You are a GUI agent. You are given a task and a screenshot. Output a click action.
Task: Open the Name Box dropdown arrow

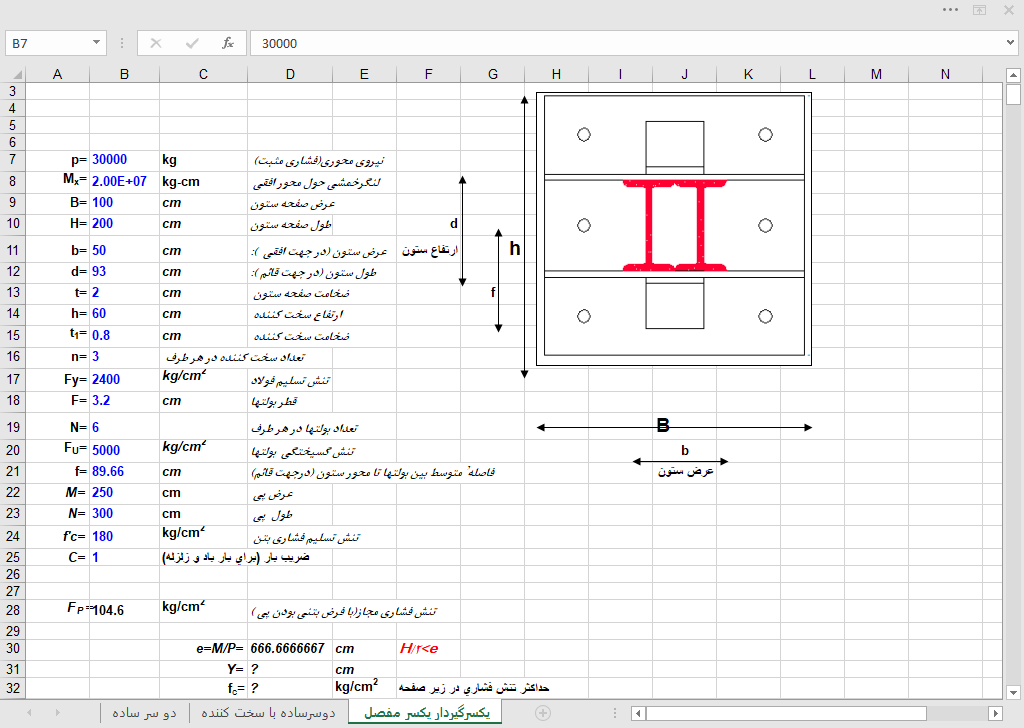96,43
